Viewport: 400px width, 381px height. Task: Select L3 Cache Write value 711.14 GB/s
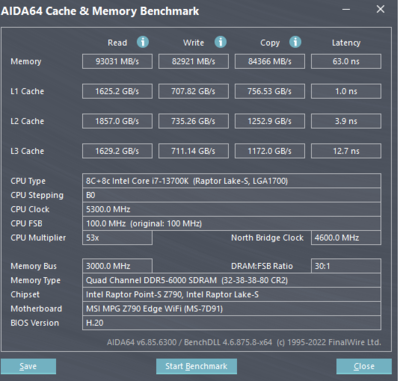pos(193,151)
